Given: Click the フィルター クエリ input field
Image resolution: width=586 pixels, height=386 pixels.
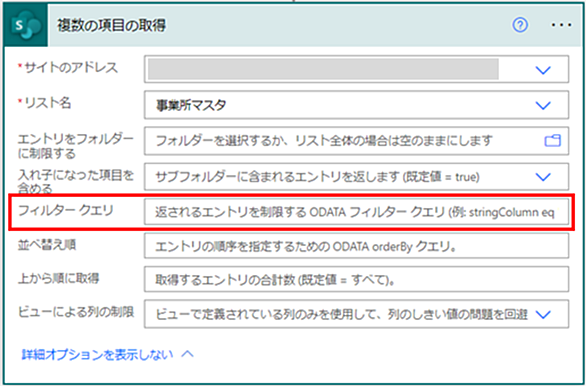Looking at the screenshot, I should [357, 212].
